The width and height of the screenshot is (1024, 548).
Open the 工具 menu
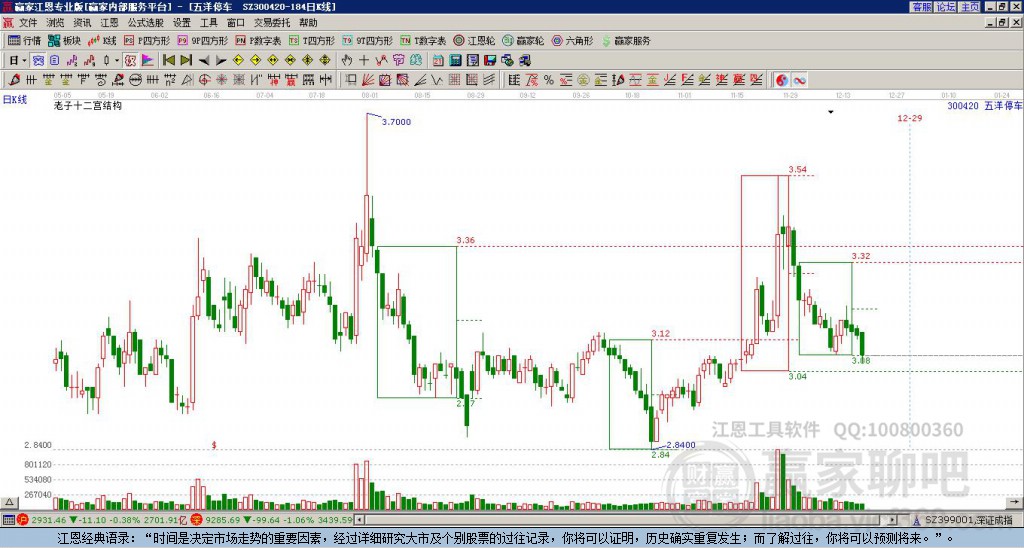click(209, 23)
